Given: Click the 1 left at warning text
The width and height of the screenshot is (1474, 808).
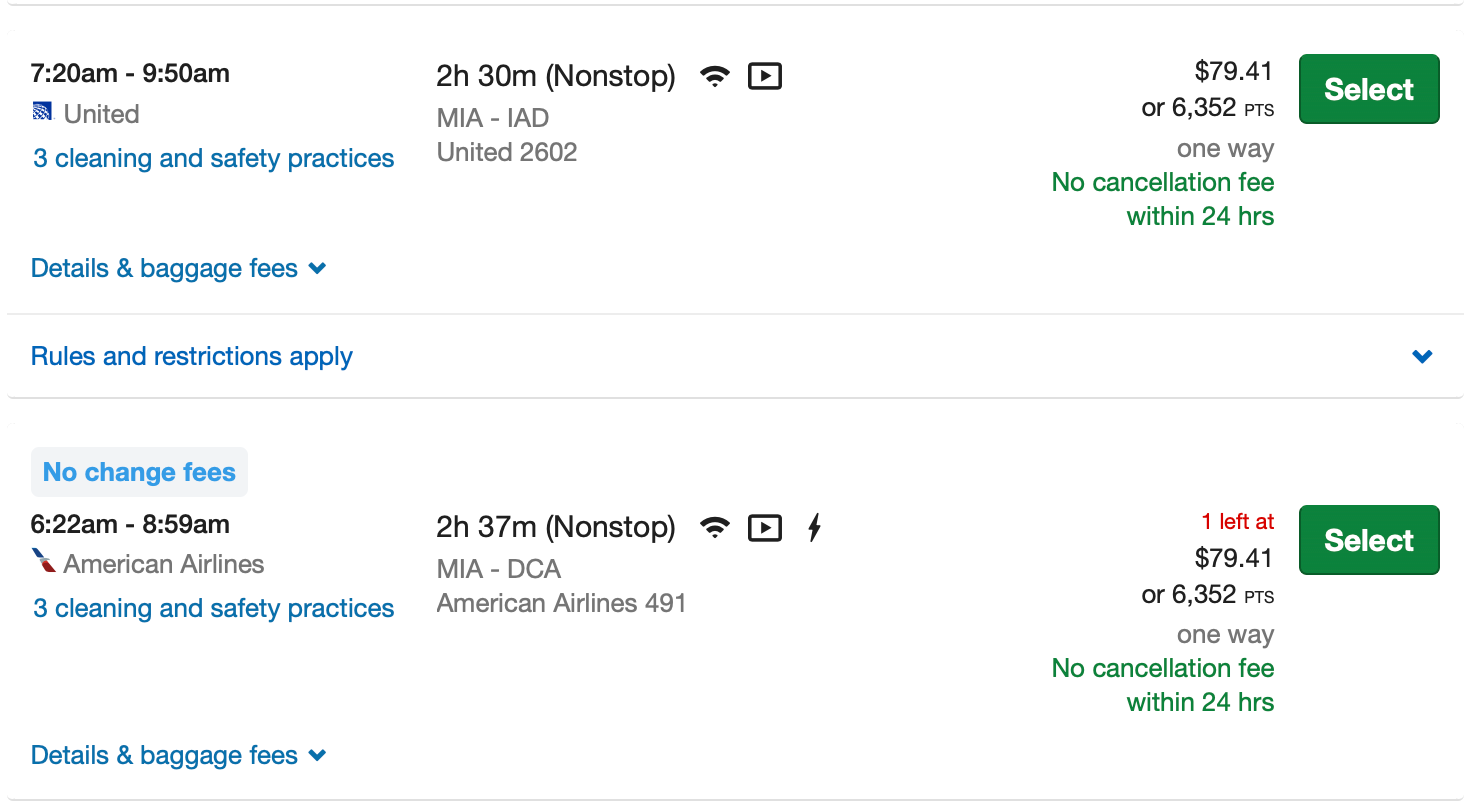Looking at the screenshot, I should point(1238,521).
